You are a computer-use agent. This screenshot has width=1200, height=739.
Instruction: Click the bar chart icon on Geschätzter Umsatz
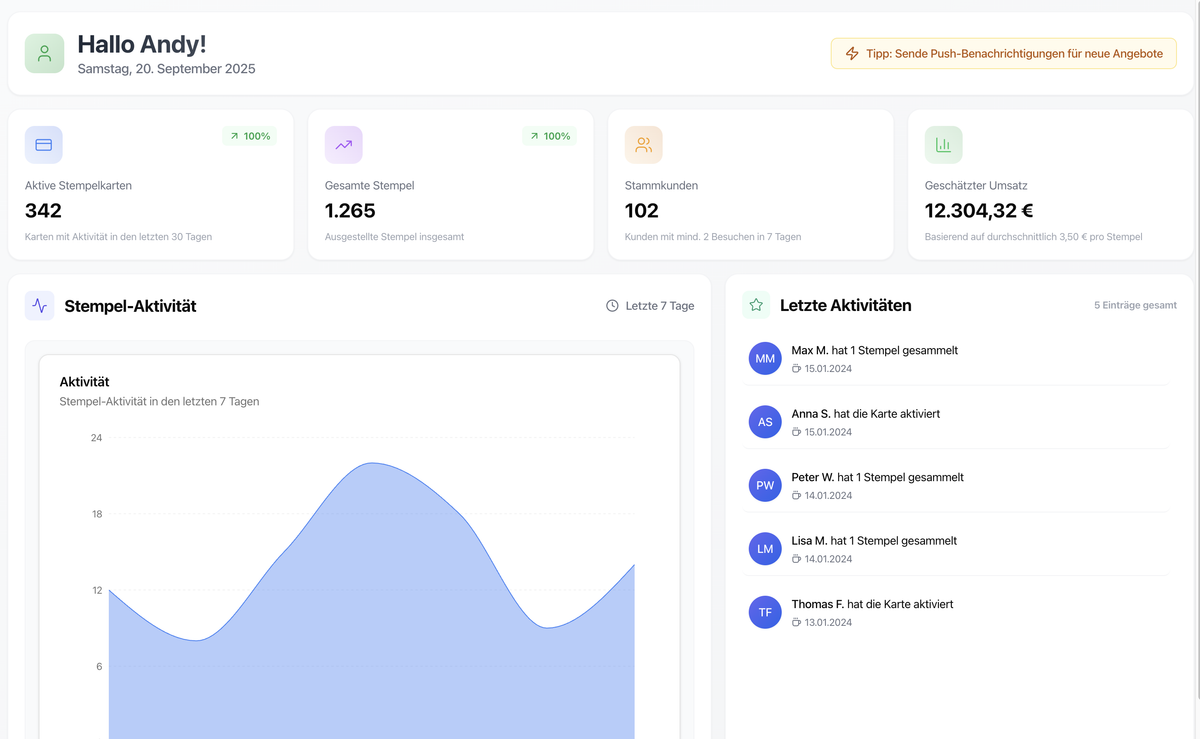coord(943,144)
